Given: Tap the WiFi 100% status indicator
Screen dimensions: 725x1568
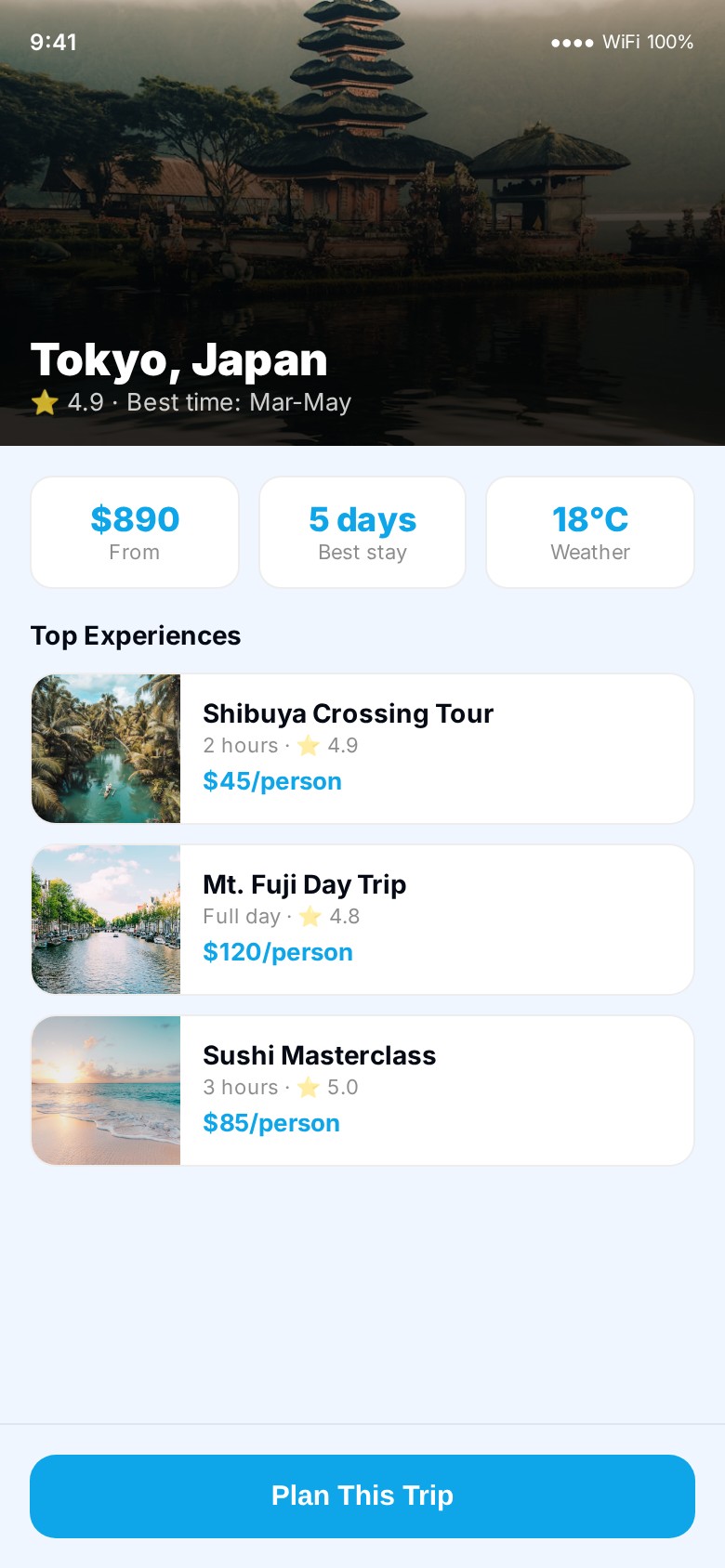Looking at the screenshot, I should [648, 42].
